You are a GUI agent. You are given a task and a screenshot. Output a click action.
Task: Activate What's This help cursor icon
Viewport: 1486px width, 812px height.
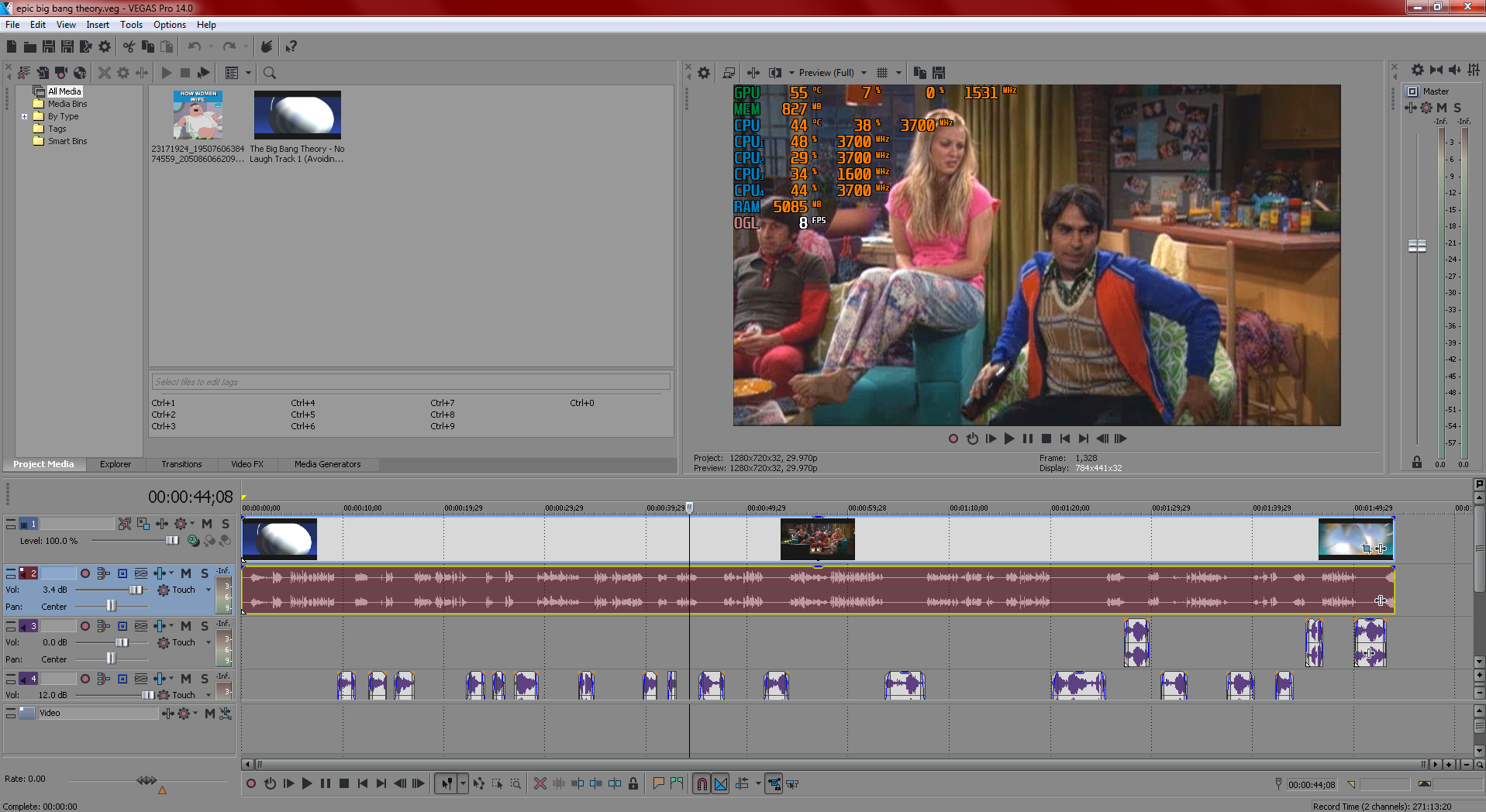pyautogui.click(x=291, y=46)
